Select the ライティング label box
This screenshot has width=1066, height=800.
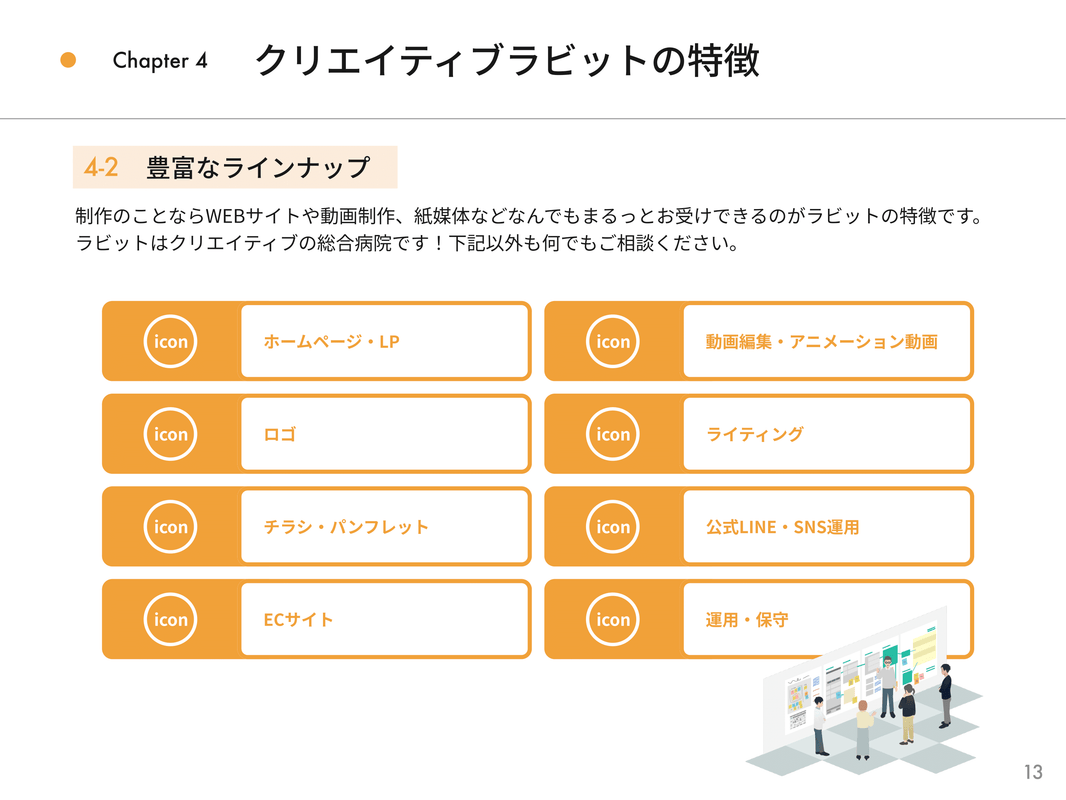(x=827, y=434)
